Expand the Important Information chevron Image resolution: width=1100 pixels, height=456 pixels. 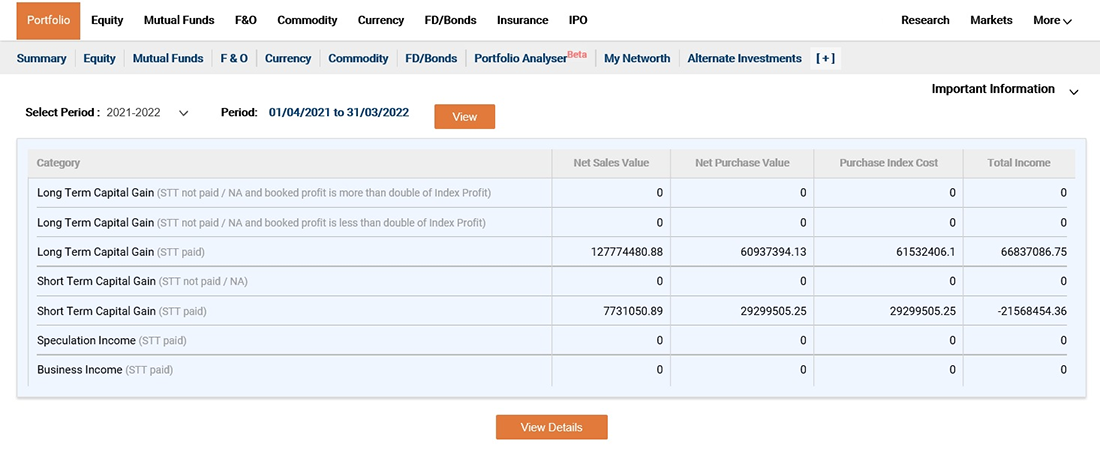(x=1073, y=92)
